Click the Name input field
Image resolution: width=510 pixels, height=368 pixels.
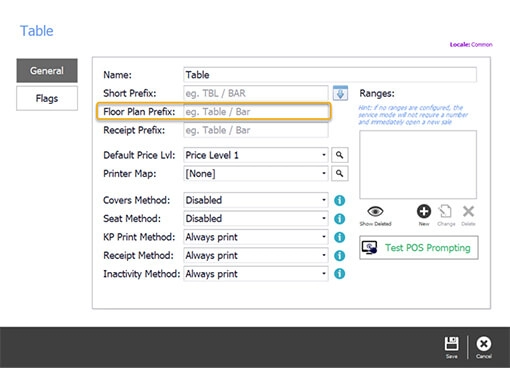pos(330,75)
